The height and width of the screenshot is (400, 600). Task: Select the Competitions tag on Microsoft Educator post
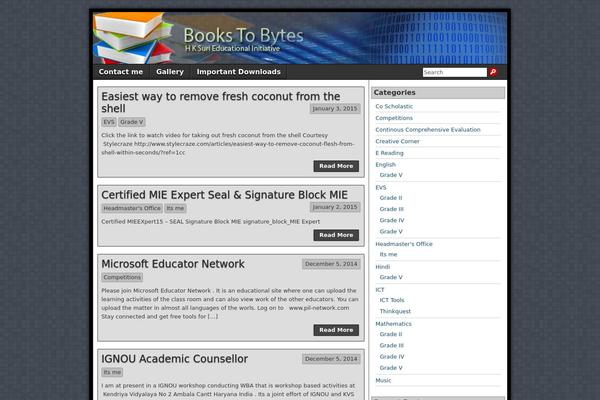pos(122,277)
